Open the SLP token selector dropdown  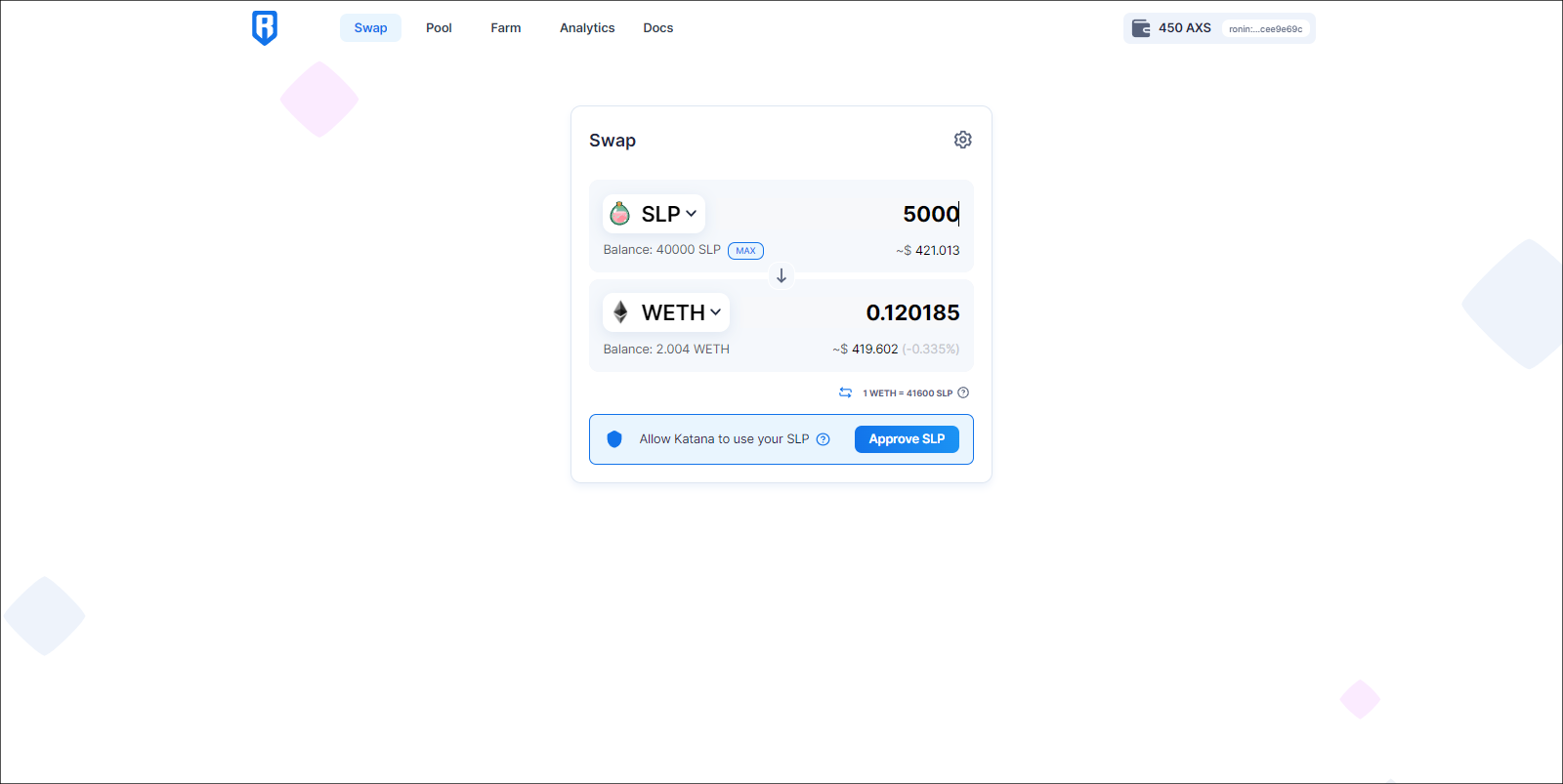[x=654, y=214]
